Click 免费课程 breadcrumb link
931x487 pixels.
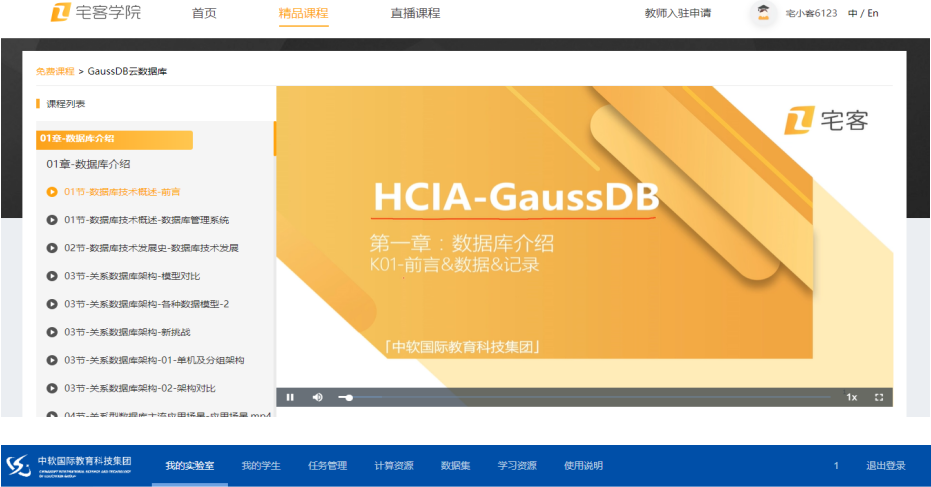[55, 71]
